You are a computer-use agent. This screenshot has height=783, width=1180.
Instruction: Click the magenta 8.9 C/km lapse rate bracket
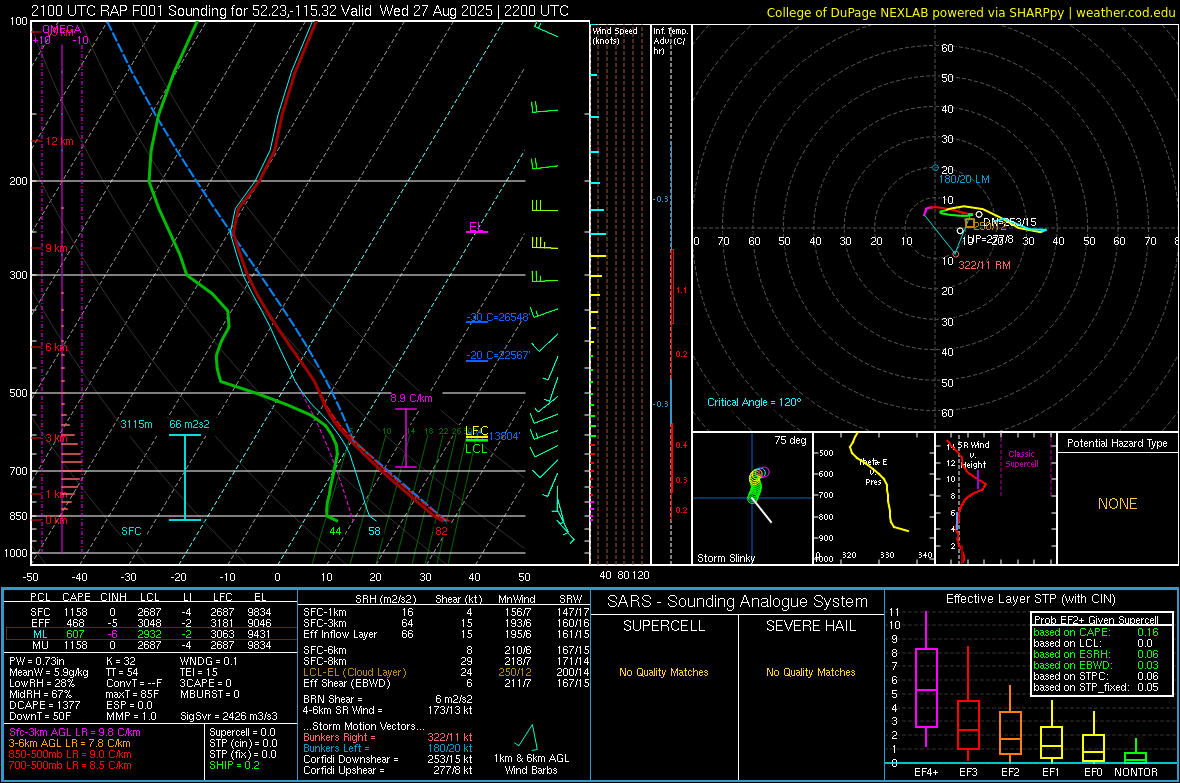406,438
